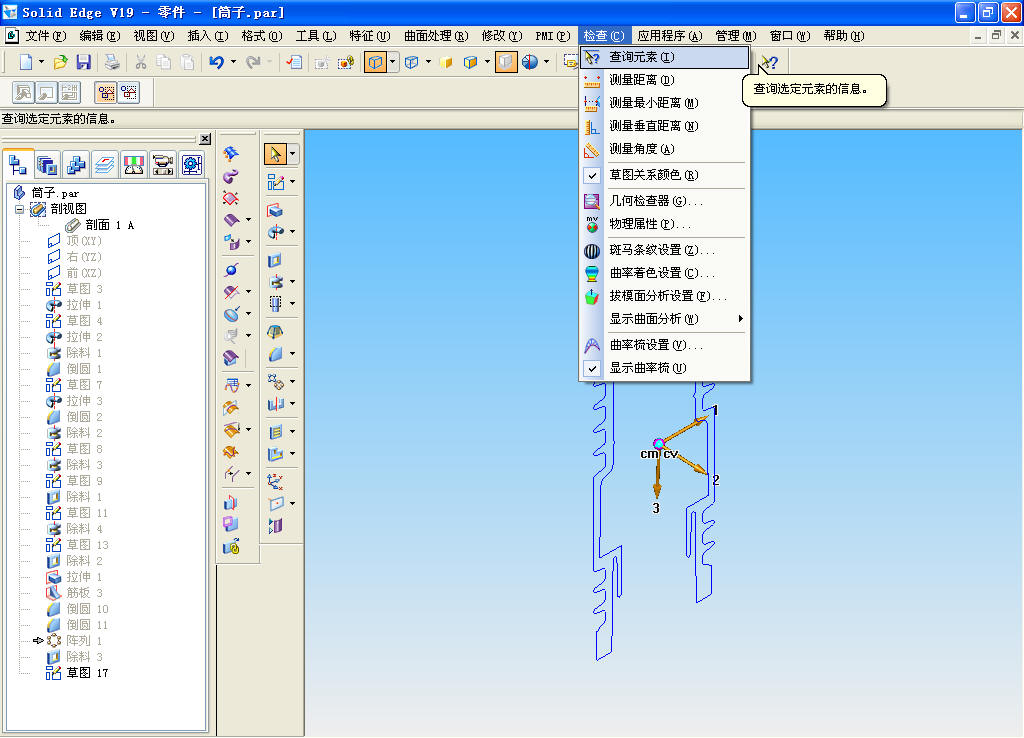Click the Open file icon
The image size is (1024, 738).
(60, 62)
